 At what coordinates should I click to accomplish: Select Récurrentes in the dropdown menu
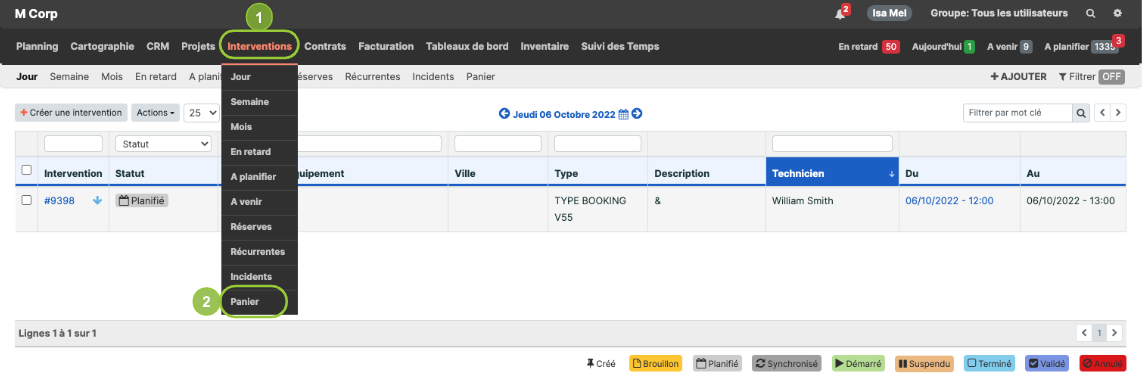click(x=260, y=252)
